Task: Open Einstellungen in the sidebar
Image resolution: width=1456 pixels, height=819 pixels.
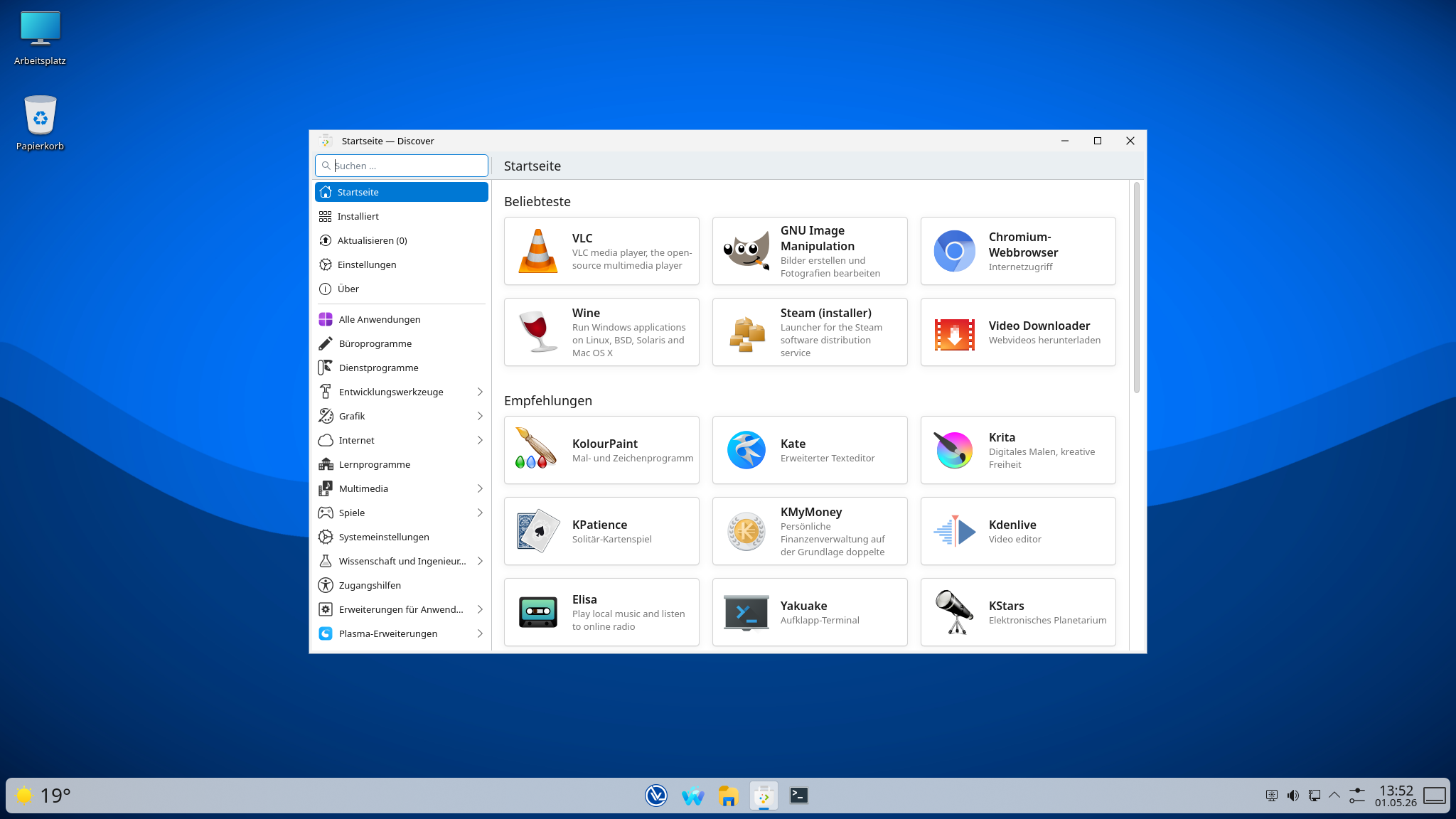Action: click(402, 264)
